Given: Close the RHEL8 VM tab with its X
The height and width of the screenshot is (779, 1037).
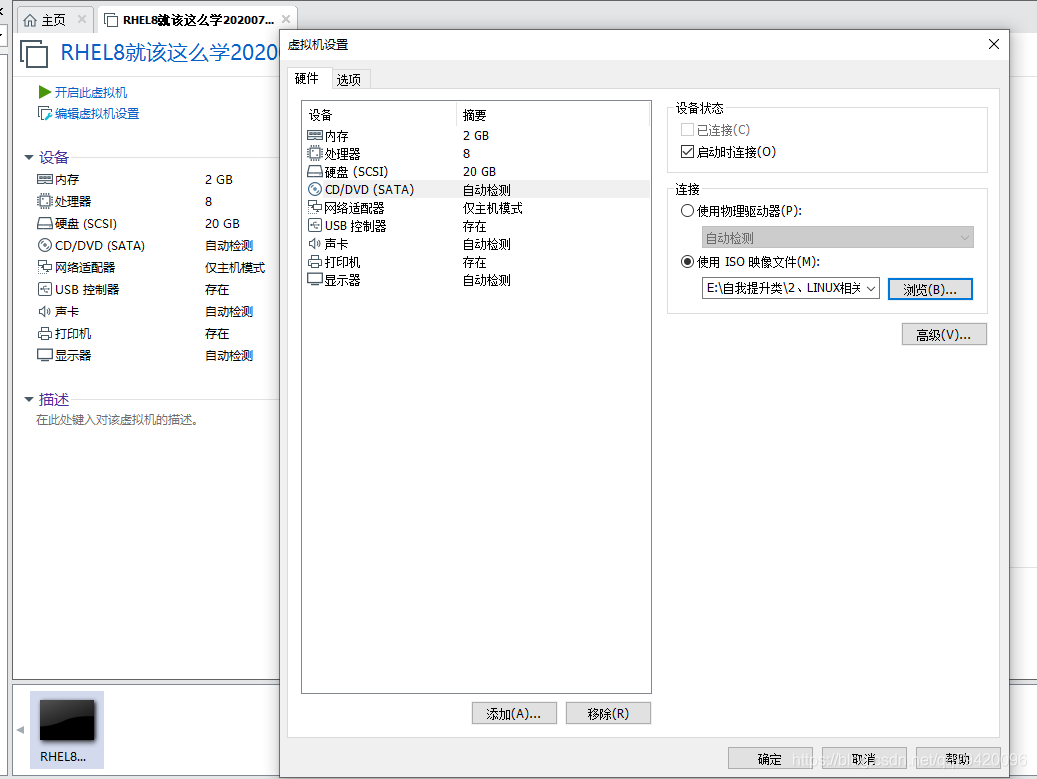Looking at the screenshot, I should click(286, 19).
